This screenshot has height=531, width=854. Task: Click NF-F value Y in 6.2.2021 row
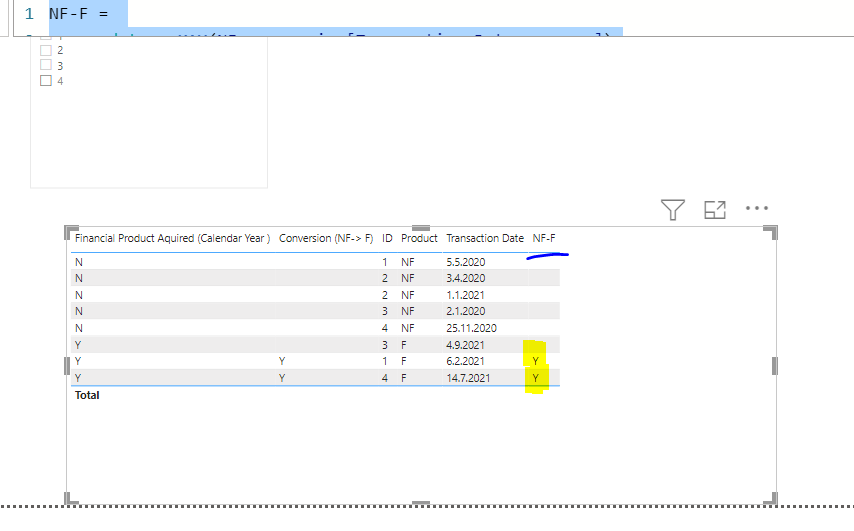click(x=535, y=361)
